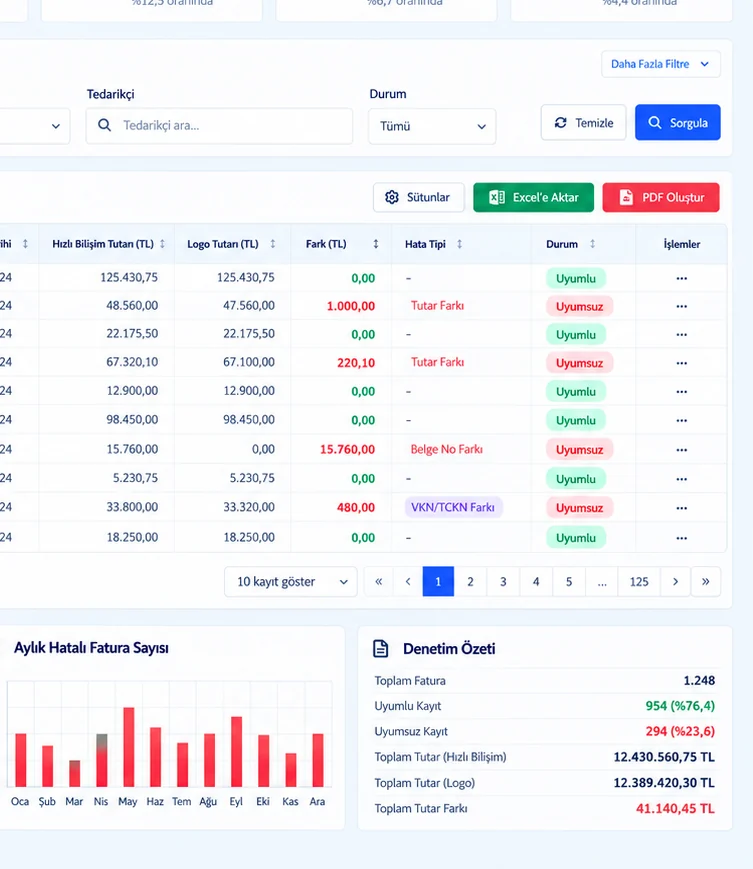
Task: Click Toplam Tutar Farkı value 41.140,45 TL
Action: [x=675, y=809]
